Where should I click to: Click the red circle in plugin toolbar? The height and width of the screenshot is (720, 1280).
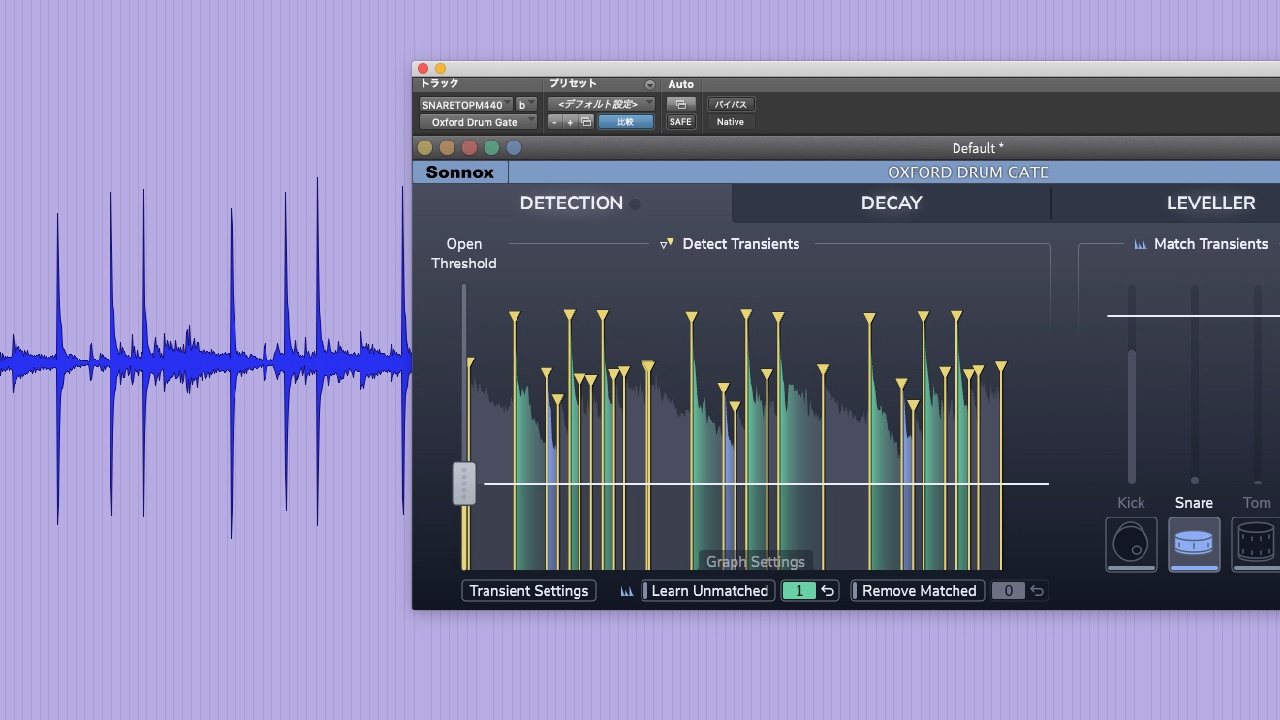[x=469, y=148]
